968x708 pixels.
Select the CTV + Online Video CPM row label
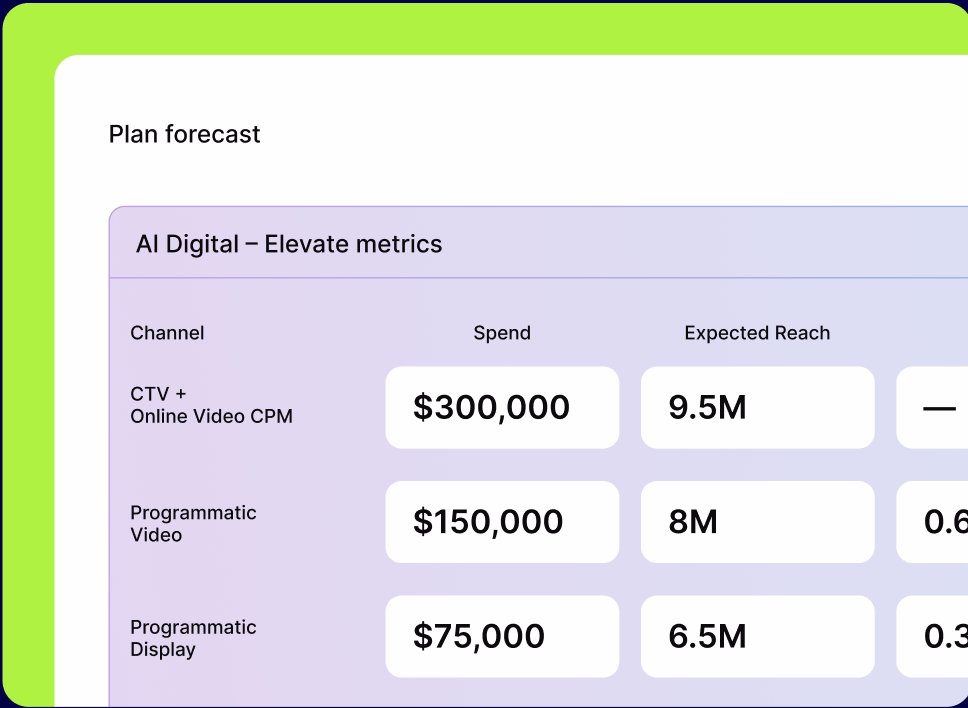(211, 405)
